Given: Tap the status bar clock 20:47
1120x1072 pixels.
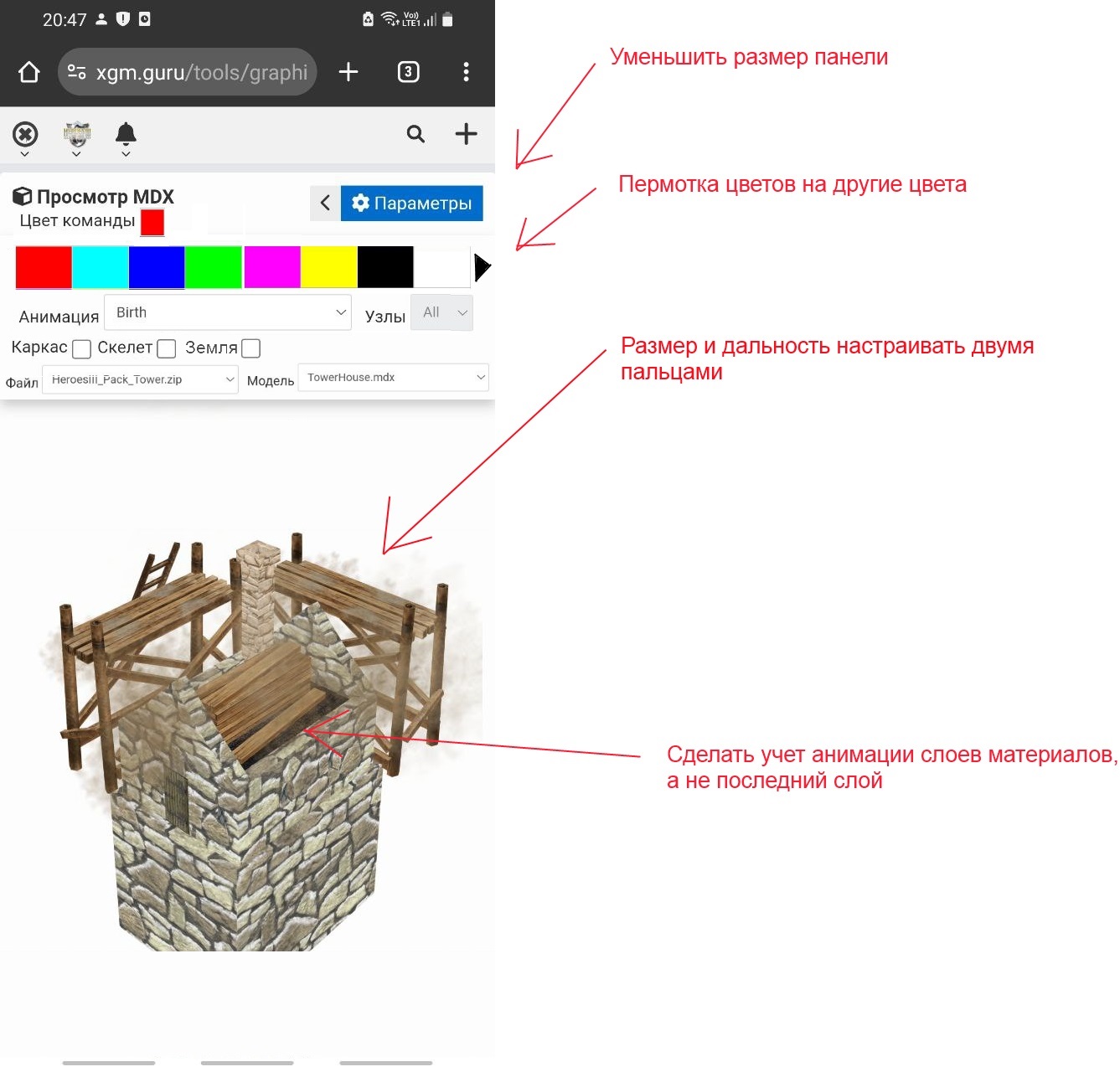Looking at the screenshot, I should pyautogui.click(x=65, y=20).
